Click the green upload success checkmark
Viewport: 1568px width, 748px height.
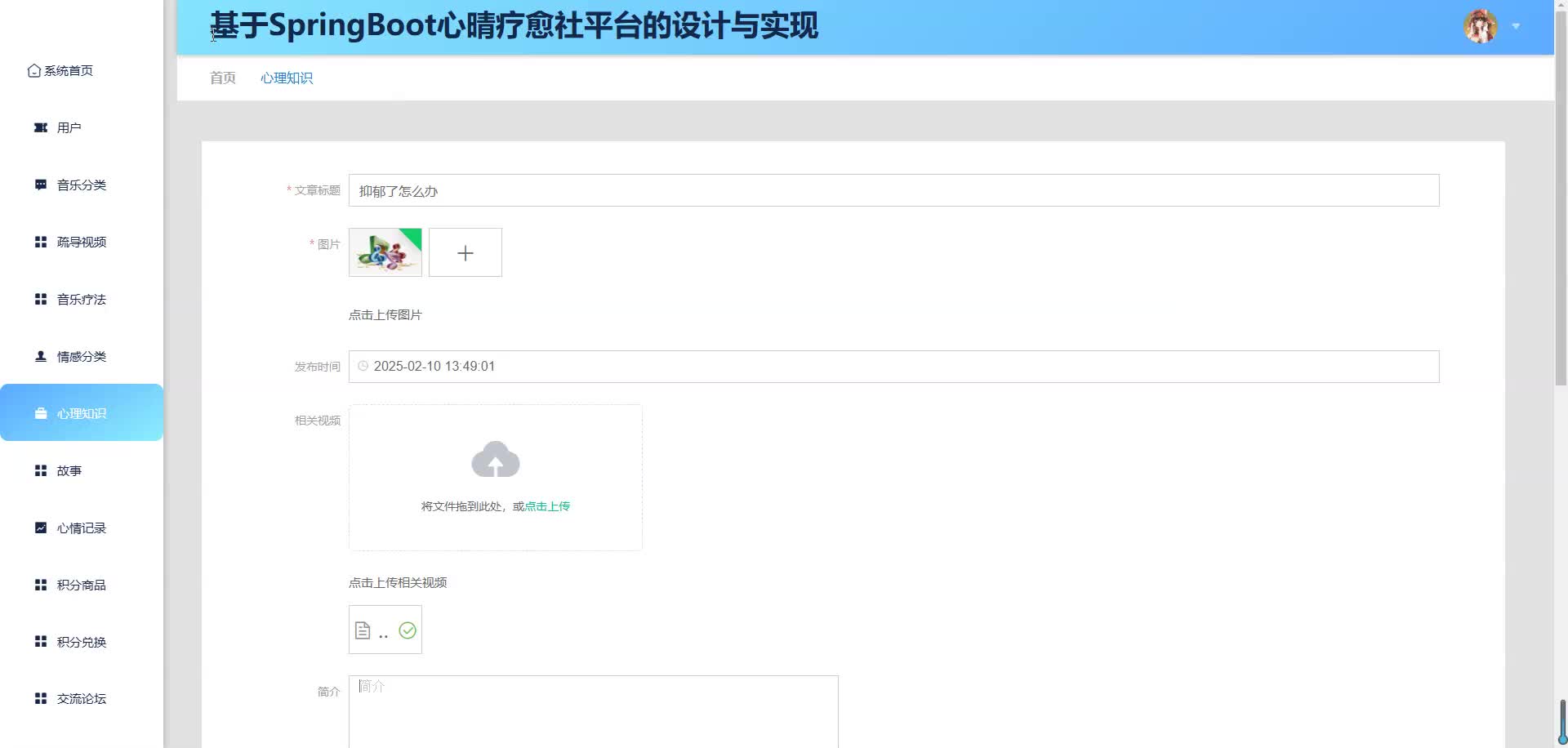point(406,630)
